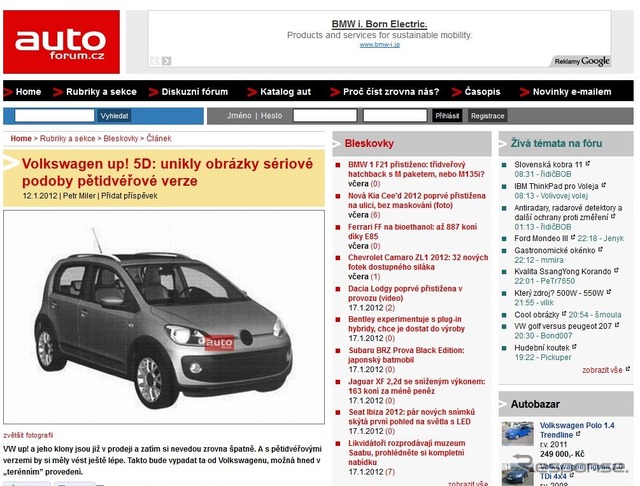Open Dacia Lodgy poprvé přistižena news item
Screen dimensions: 640x486
(x=405, y=293)
